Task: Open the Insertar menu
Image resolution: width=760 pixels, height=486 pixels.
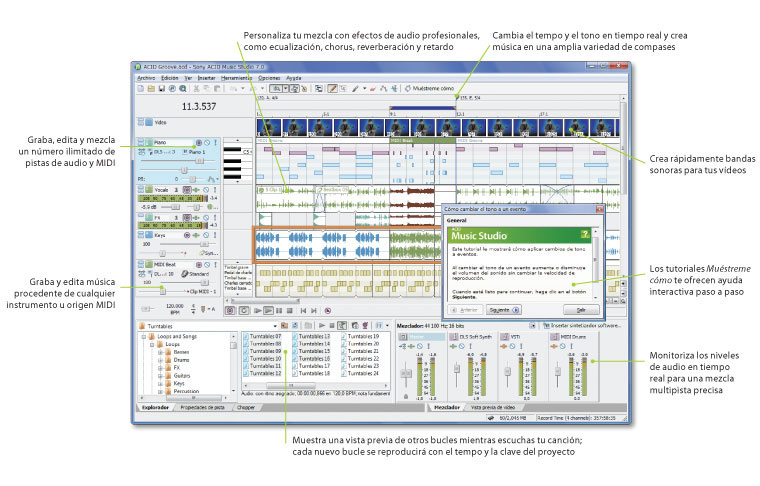Action: pos(206,78)
